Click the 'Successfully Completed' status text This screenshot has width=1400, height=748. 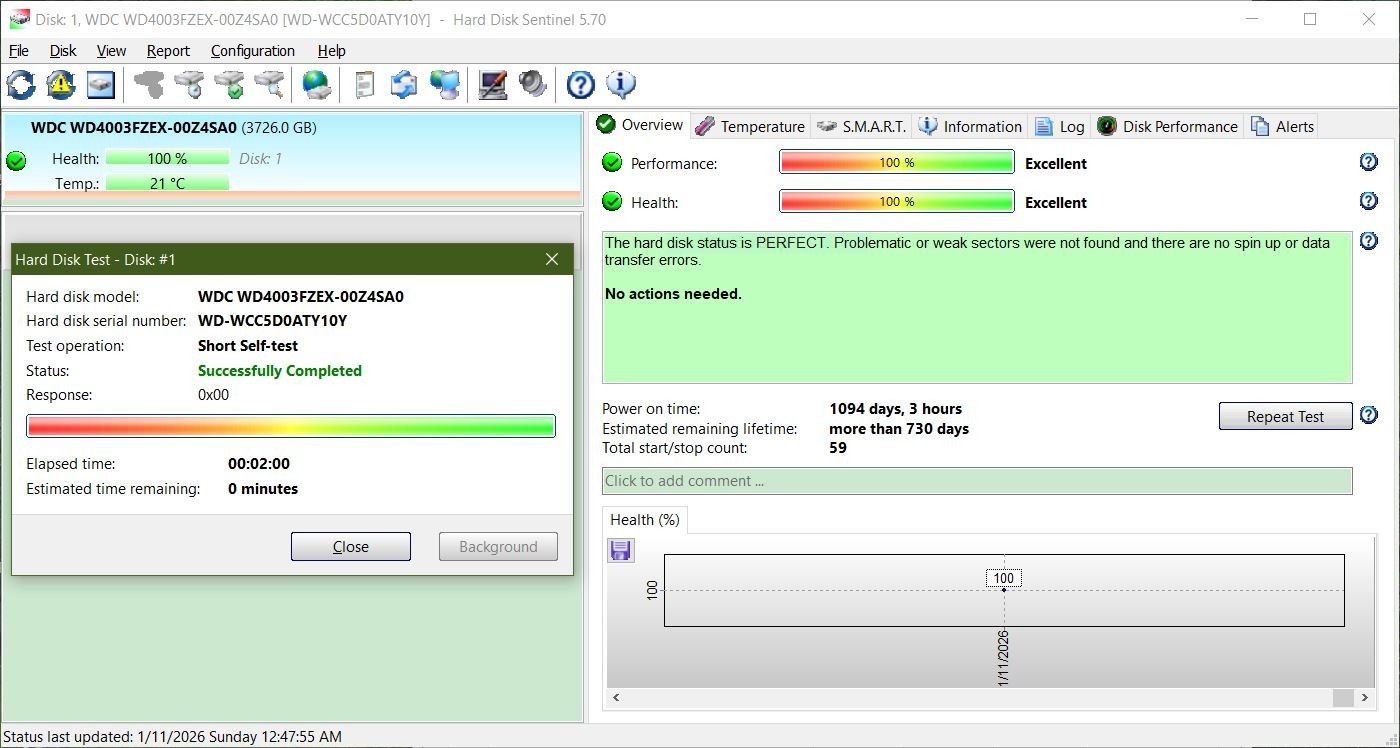(280, 371)
